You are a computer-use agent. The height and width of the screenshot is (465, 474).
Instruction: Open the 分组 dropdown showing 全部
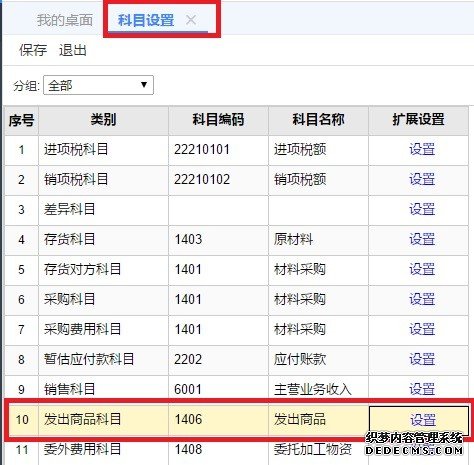pos(98,85)
